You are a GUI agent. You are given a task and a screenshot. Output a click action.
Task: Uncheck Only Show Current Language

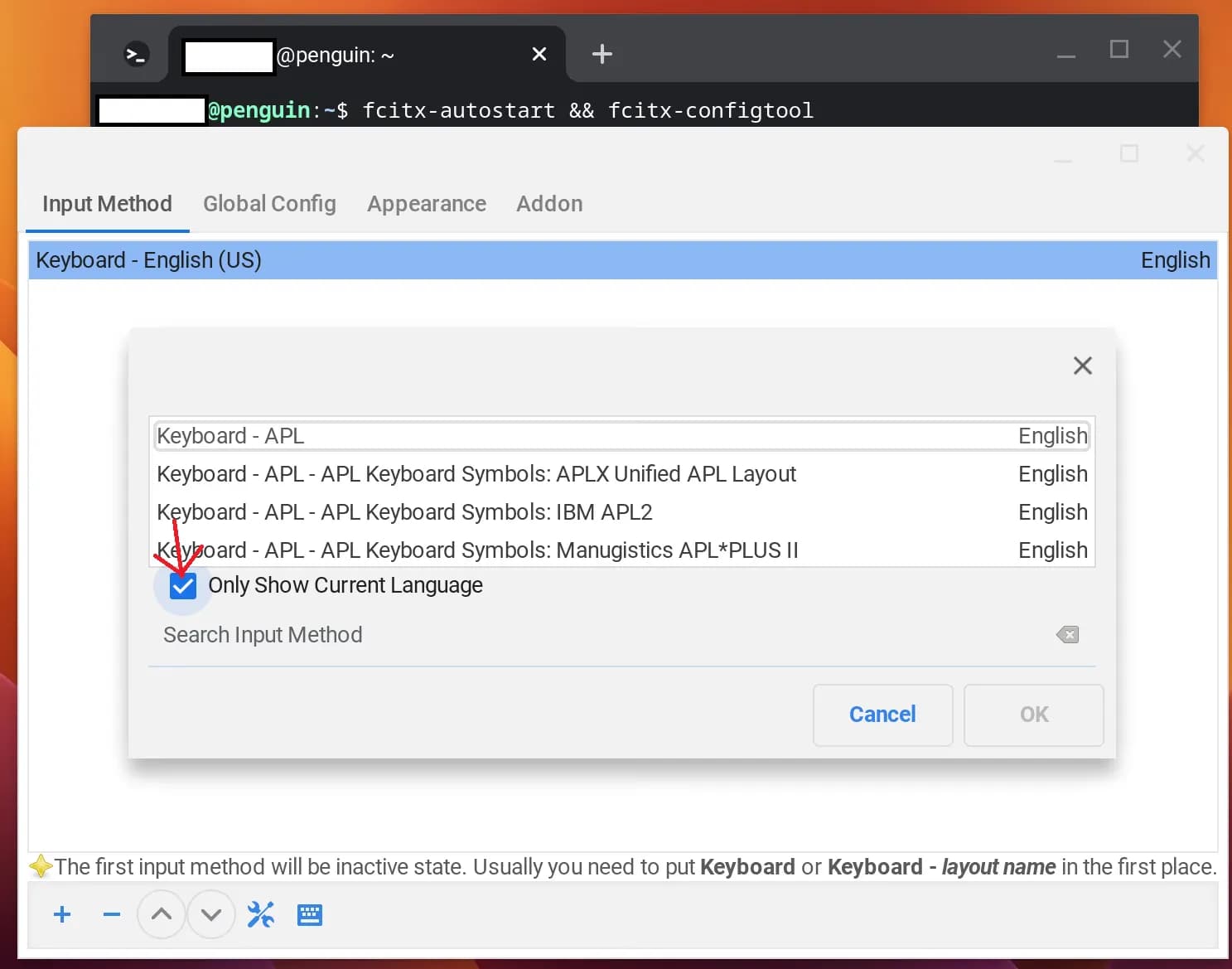pos(181,585)
